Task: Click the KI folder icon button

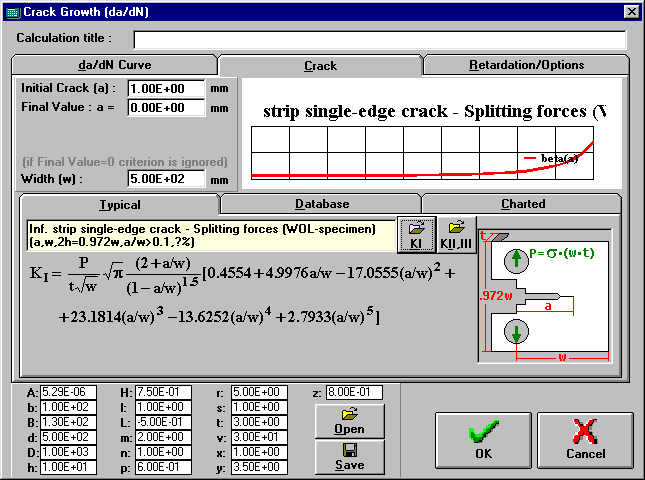Action: (x=416, y=234)
